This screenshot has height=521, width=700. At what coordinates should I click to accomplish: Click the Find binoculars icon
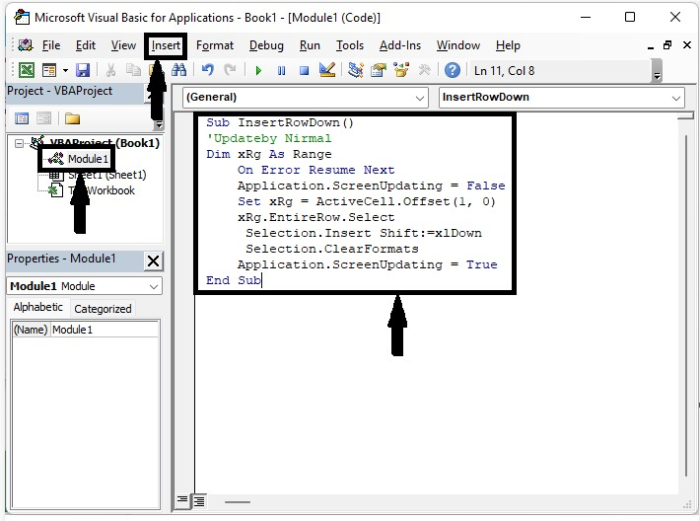(179, 70)
